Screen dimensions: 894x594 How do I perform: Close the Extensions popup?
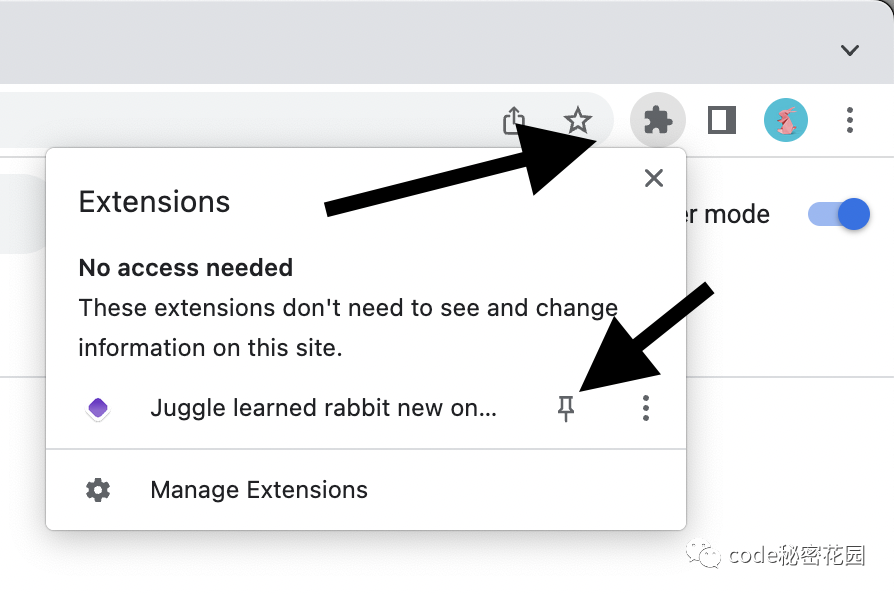coord(653,178)
